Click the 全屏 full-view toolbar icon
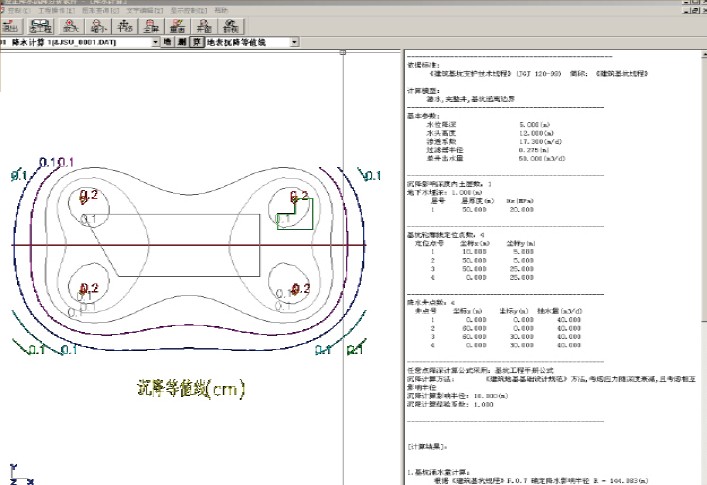707x485 pixels. [x=151, y=26]
